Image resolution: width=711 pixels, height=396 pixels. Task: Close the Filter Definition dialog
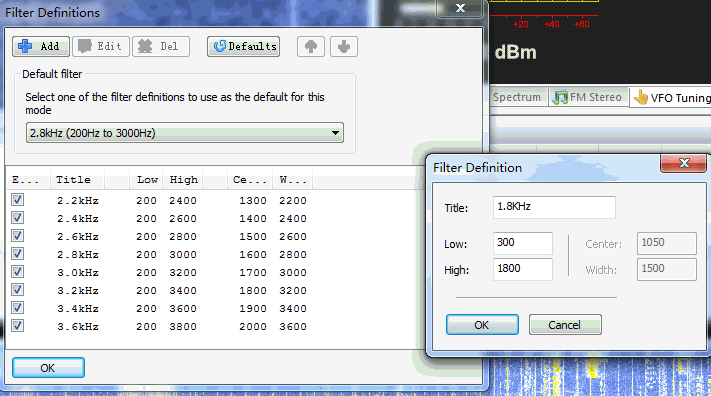coord(683,163)
